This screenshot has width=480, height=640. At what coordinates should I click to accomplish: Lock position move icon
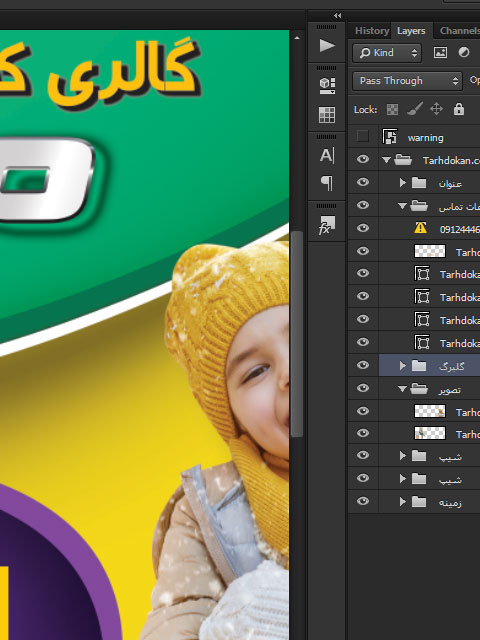click(436, 109)
